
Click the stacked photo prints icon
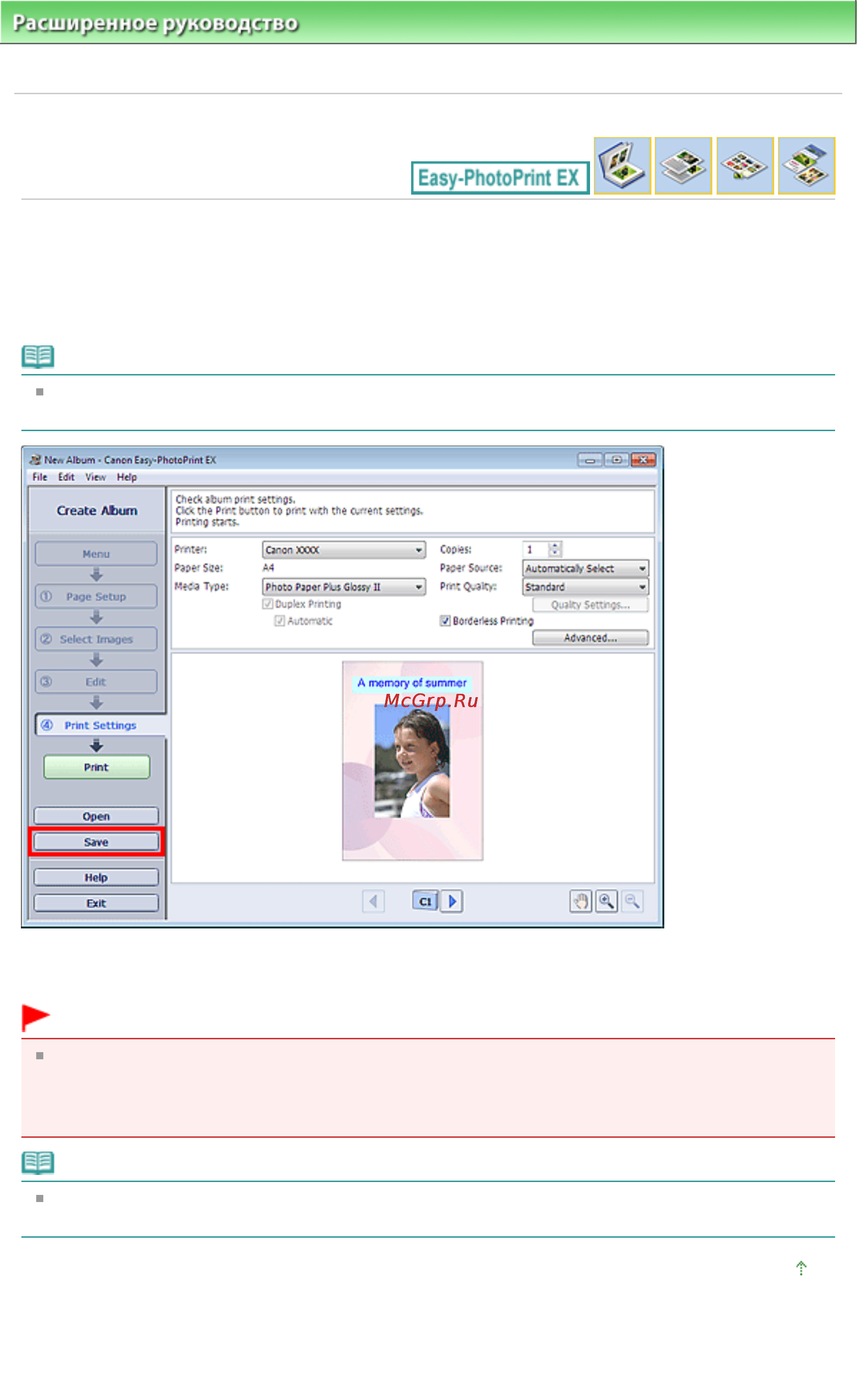(683, 166)
